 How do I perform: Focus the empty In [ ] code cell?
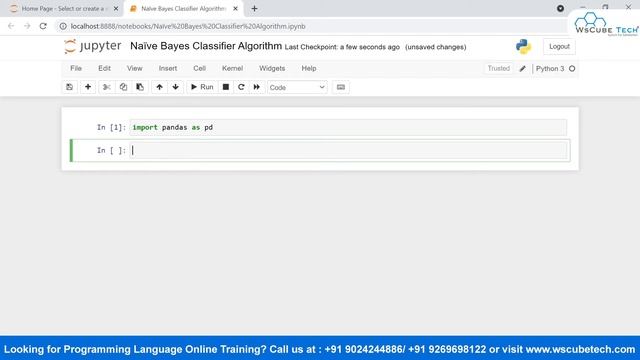tap(348, 151)
